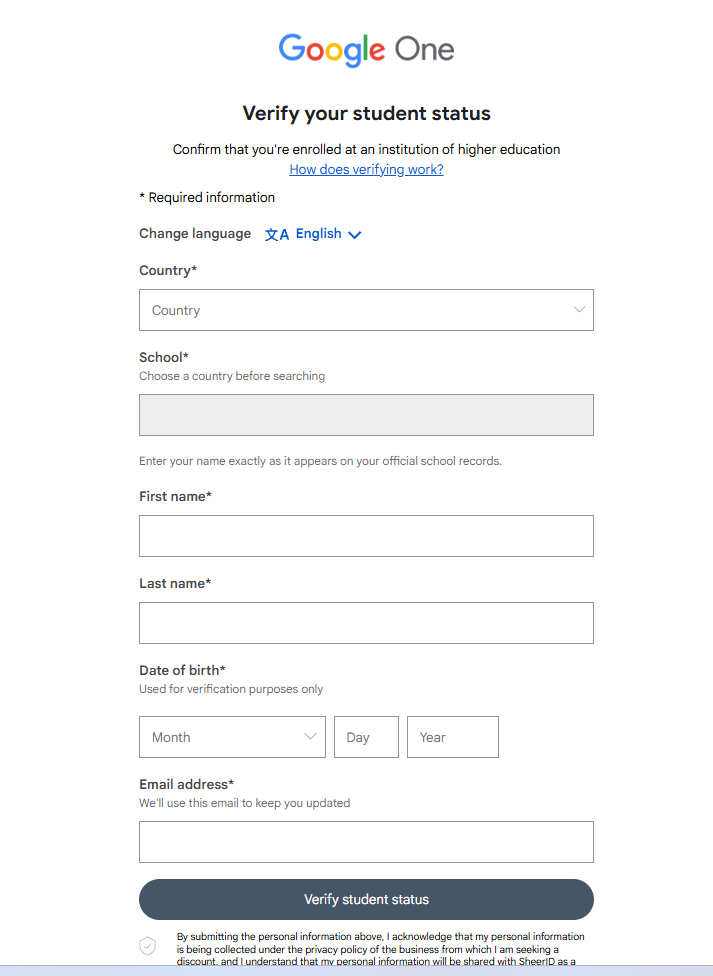Click the shield checkmark privacy icon
This screenshot has width=713, height=976.
[x=148, y=946]
